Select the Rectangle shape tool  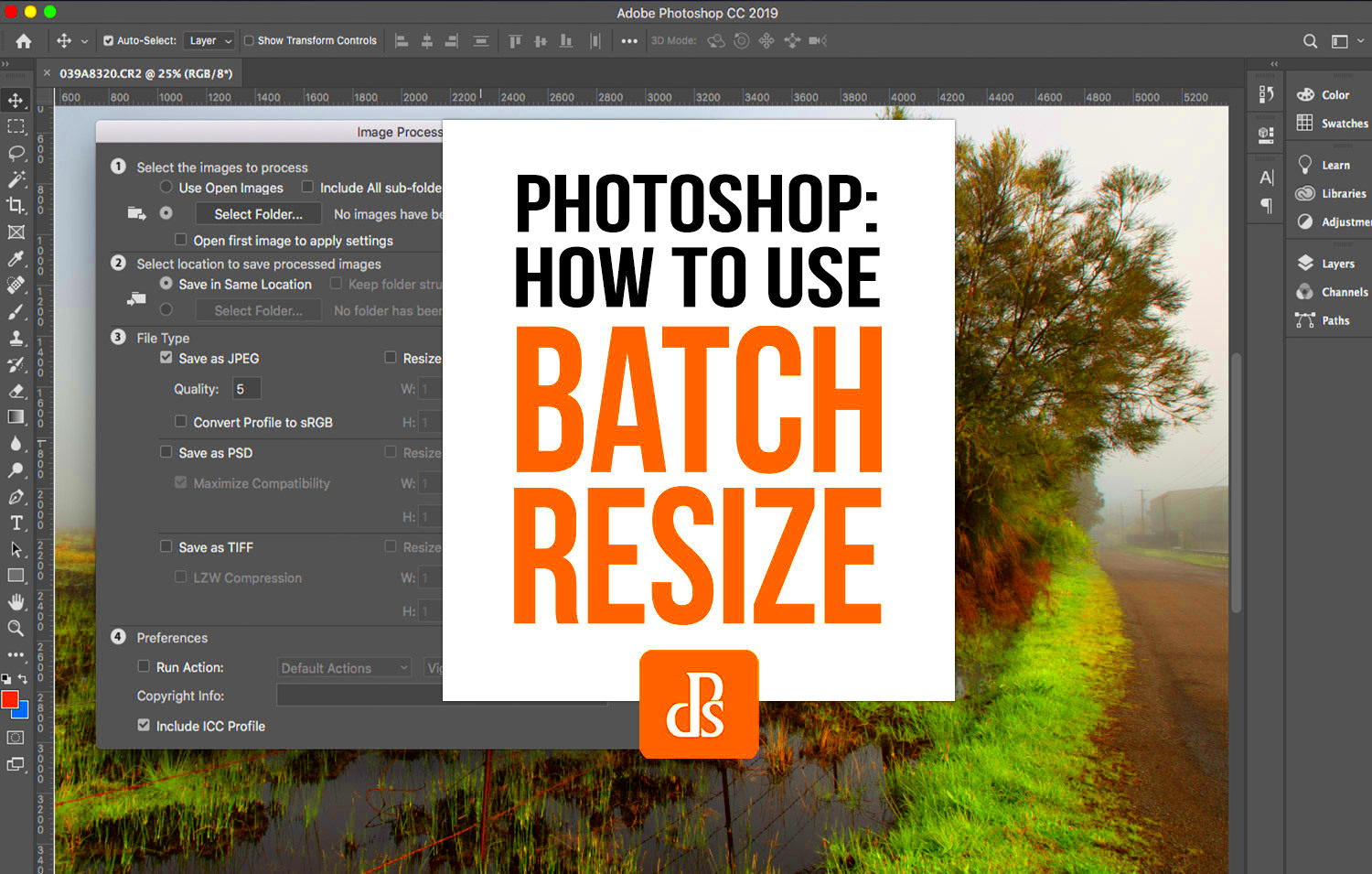pyautogui.click(x=16, y=576)
